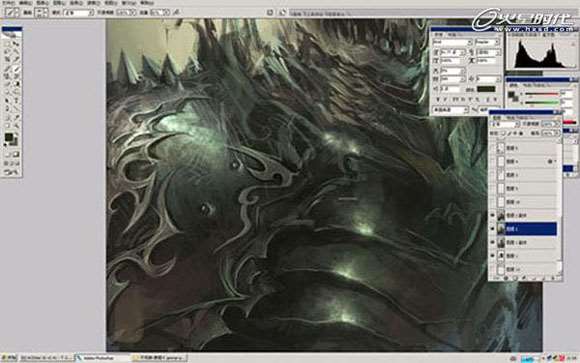580x363 pixels.
Task: Click the text color swatch in Character panel
Action: (x=486, y=89)
